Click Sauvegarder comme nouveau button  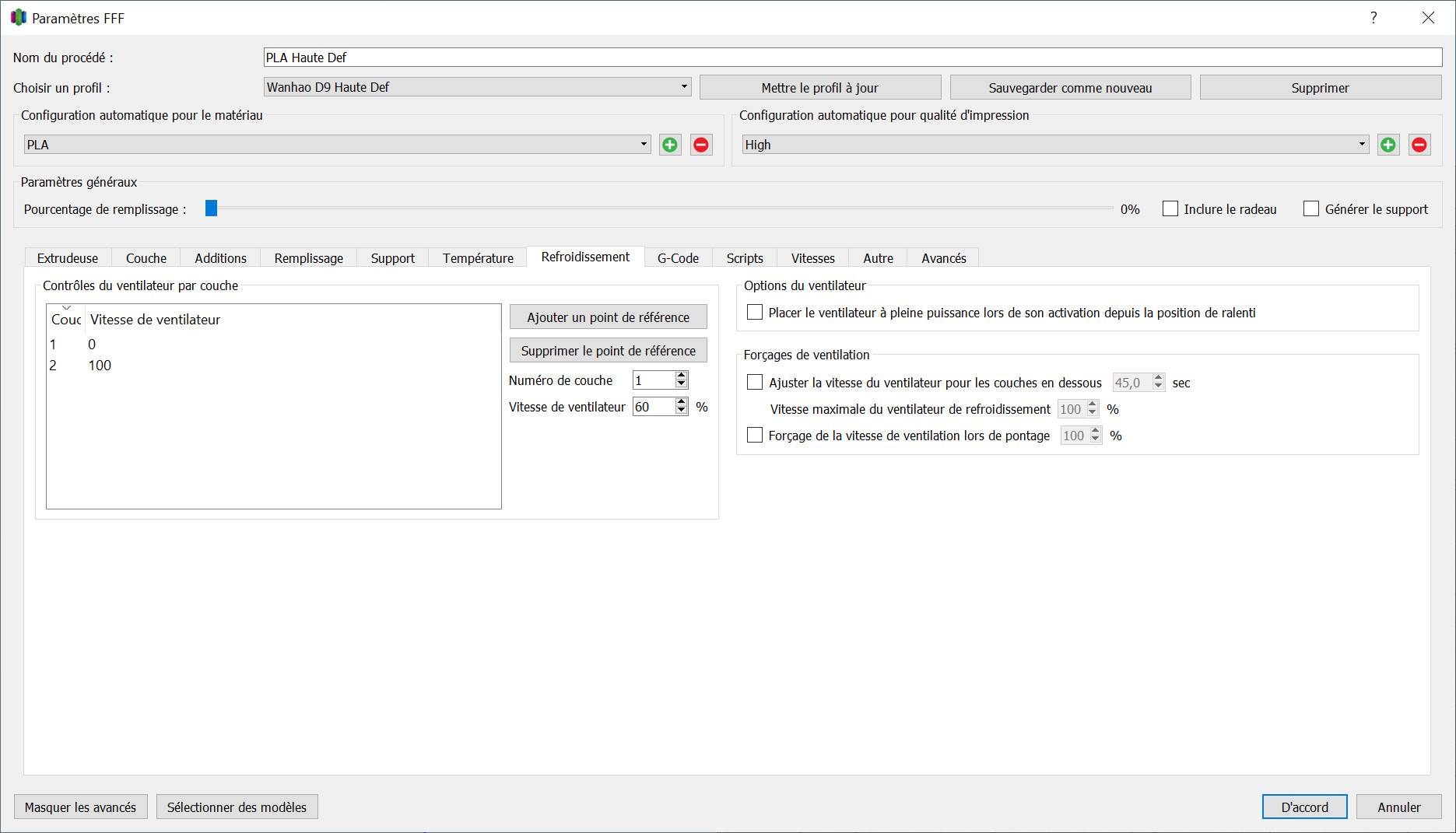click(1070, 88)
